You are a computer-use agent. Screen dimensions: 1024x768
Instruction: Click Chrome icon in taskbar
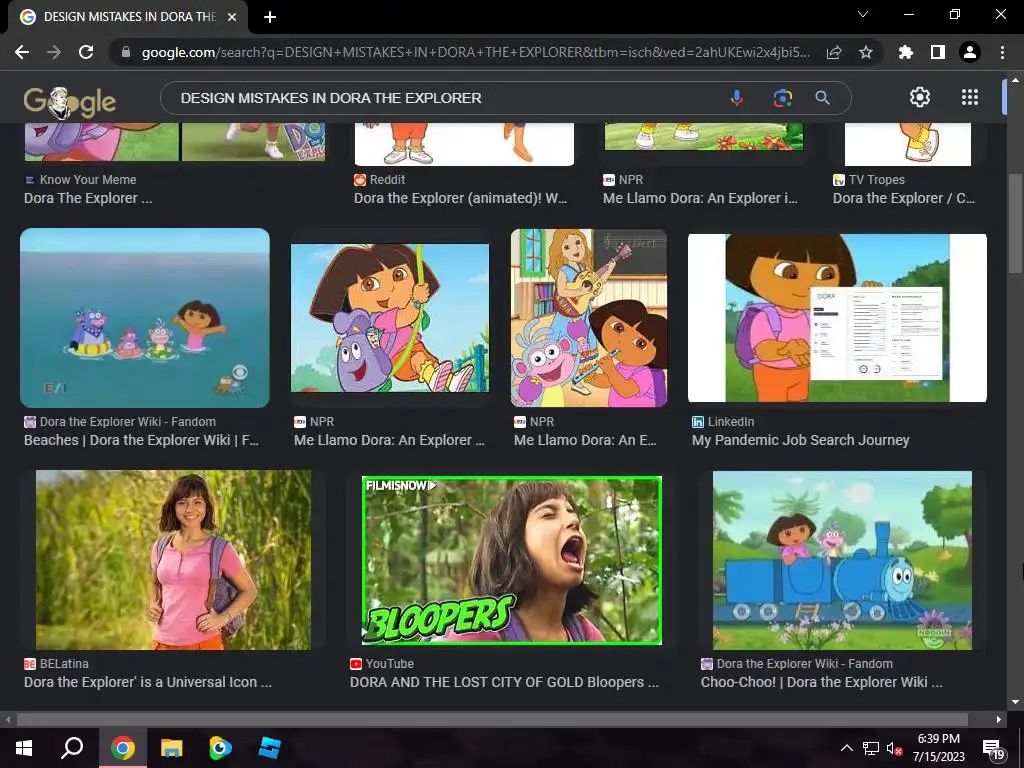click(122, 748)
